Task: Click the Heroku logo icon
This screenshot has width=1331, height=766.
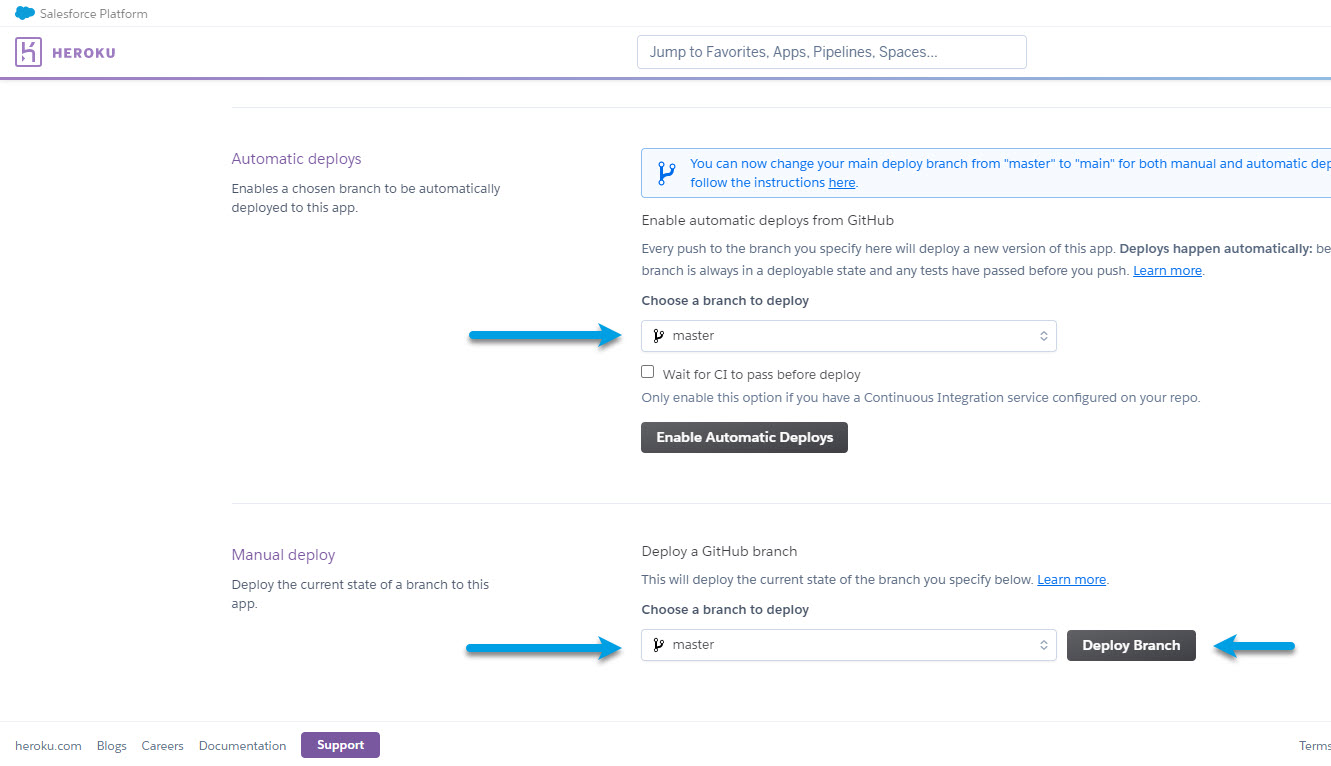Action: (28, 52)
